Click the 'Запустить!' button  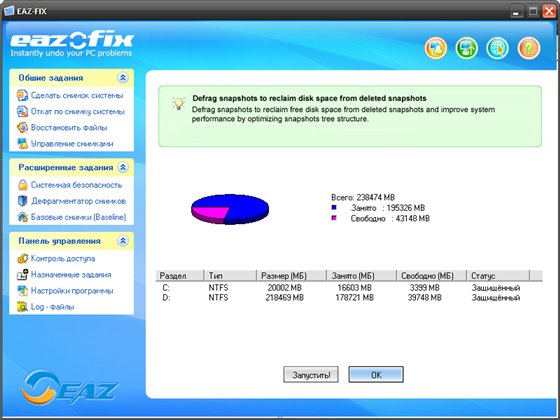click(311, 375)
